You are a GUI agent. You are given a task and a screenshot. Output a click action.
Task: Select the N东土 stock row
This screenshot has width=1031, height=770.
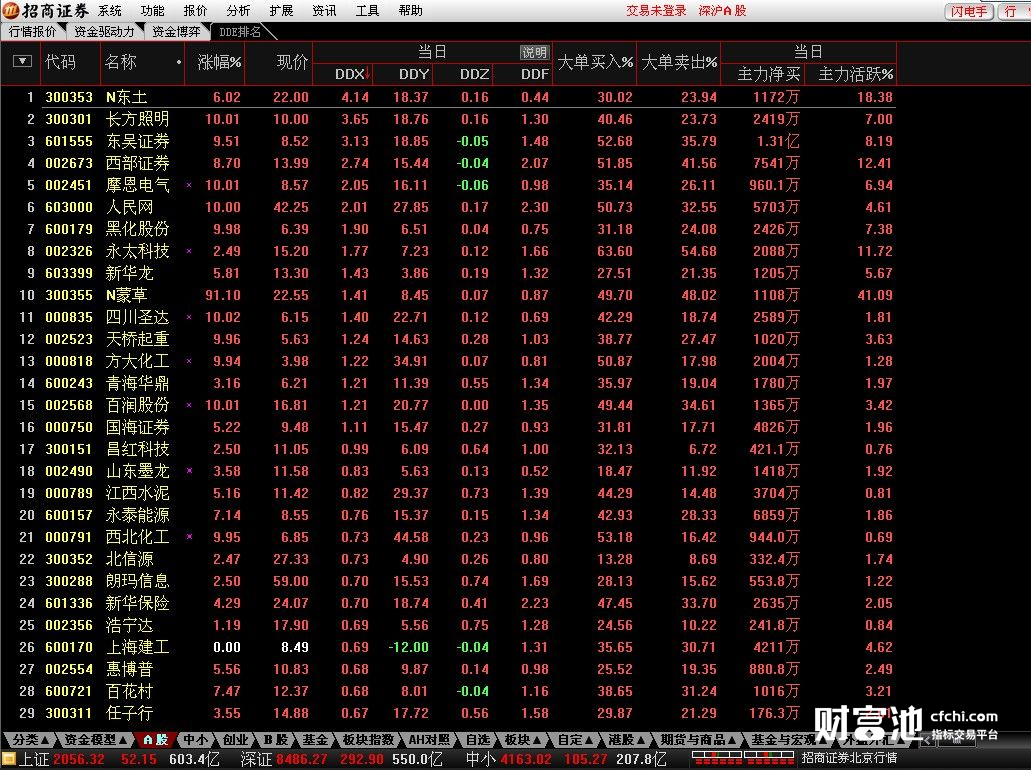point(448,97)
